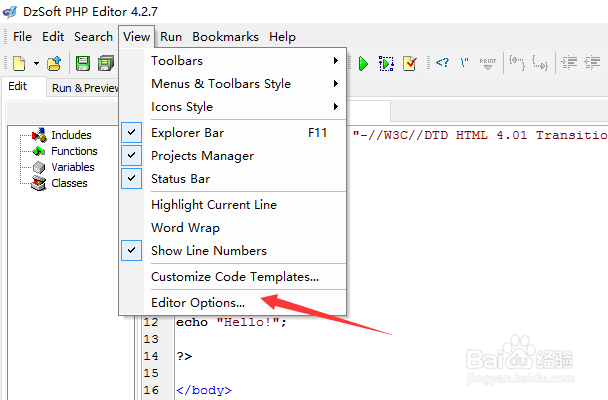The width and height of the screenshot is (608, 400).
Task: Switch to the Run & Preview tab
Action: (85, 88)
